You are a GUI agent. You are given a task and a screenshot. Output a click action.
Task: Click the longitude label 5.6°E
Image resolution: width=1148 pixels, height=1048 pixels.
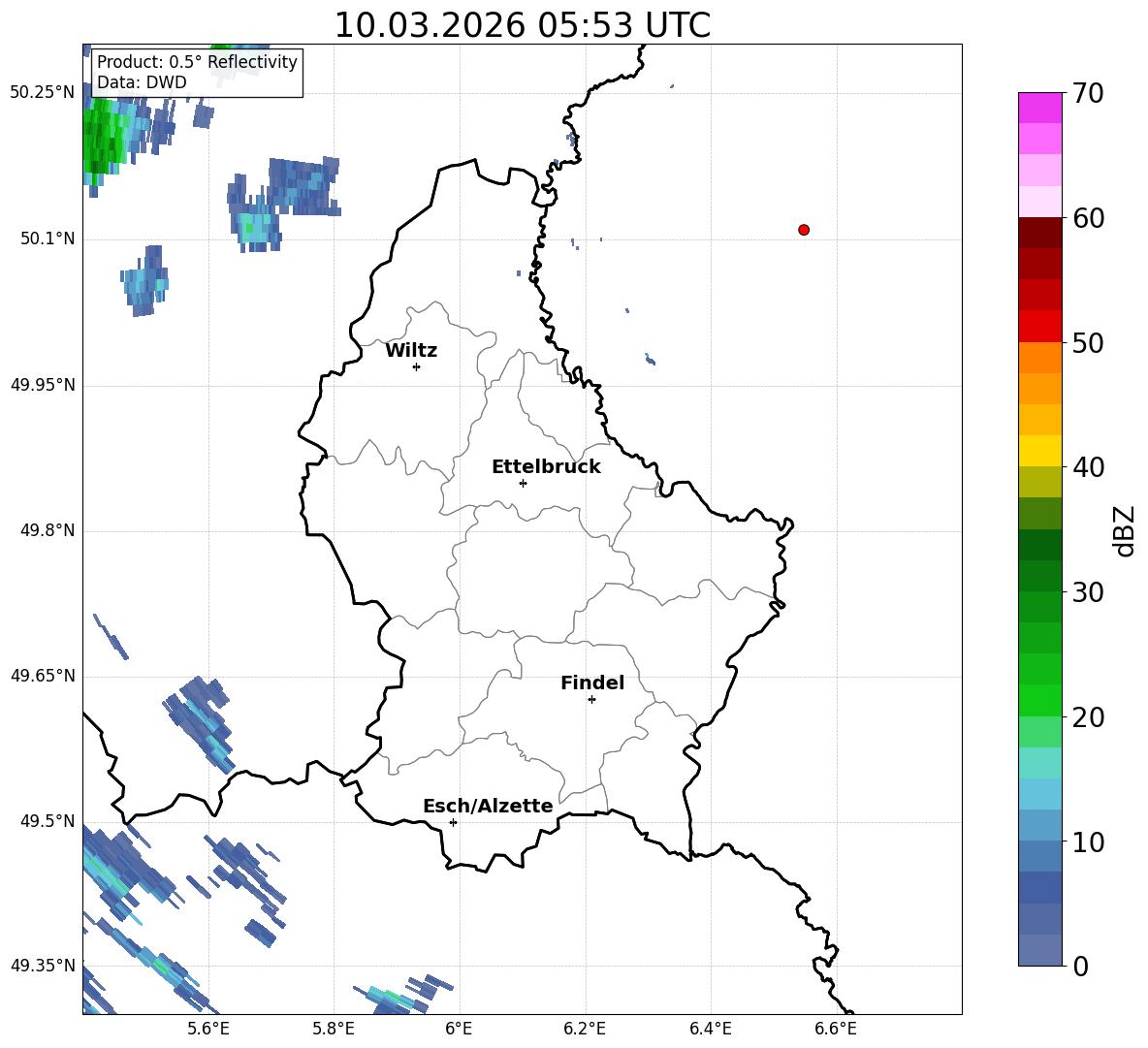click(x=207, y=1029)
